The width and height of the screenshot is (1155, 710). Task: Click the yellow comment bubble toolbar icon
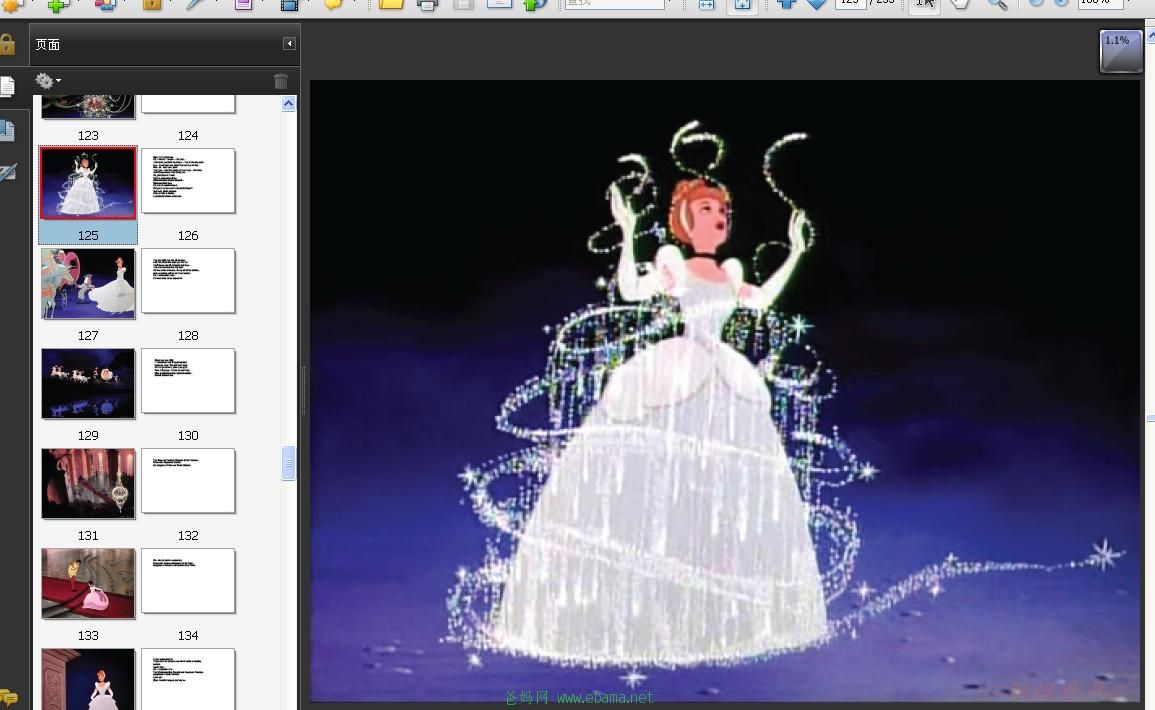[x=334, y=4]
